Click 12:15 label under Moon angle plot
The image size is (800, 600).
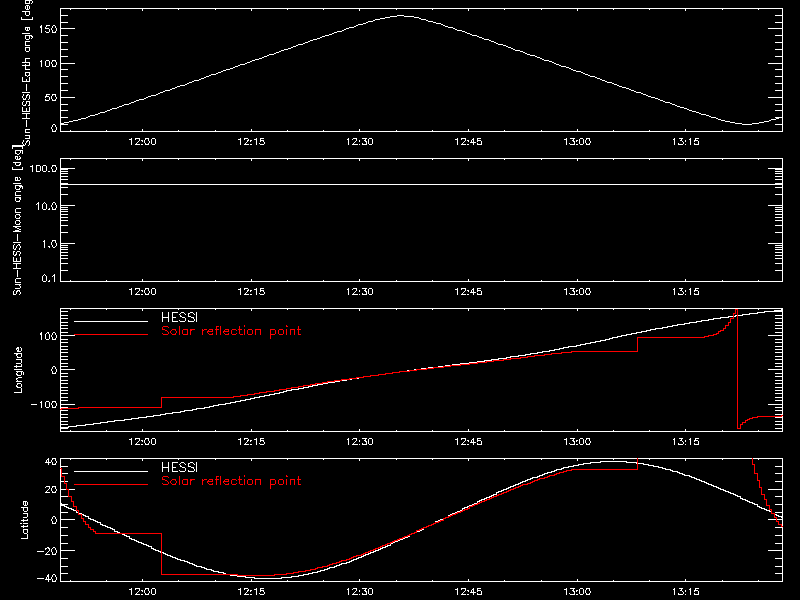point(251,292)
